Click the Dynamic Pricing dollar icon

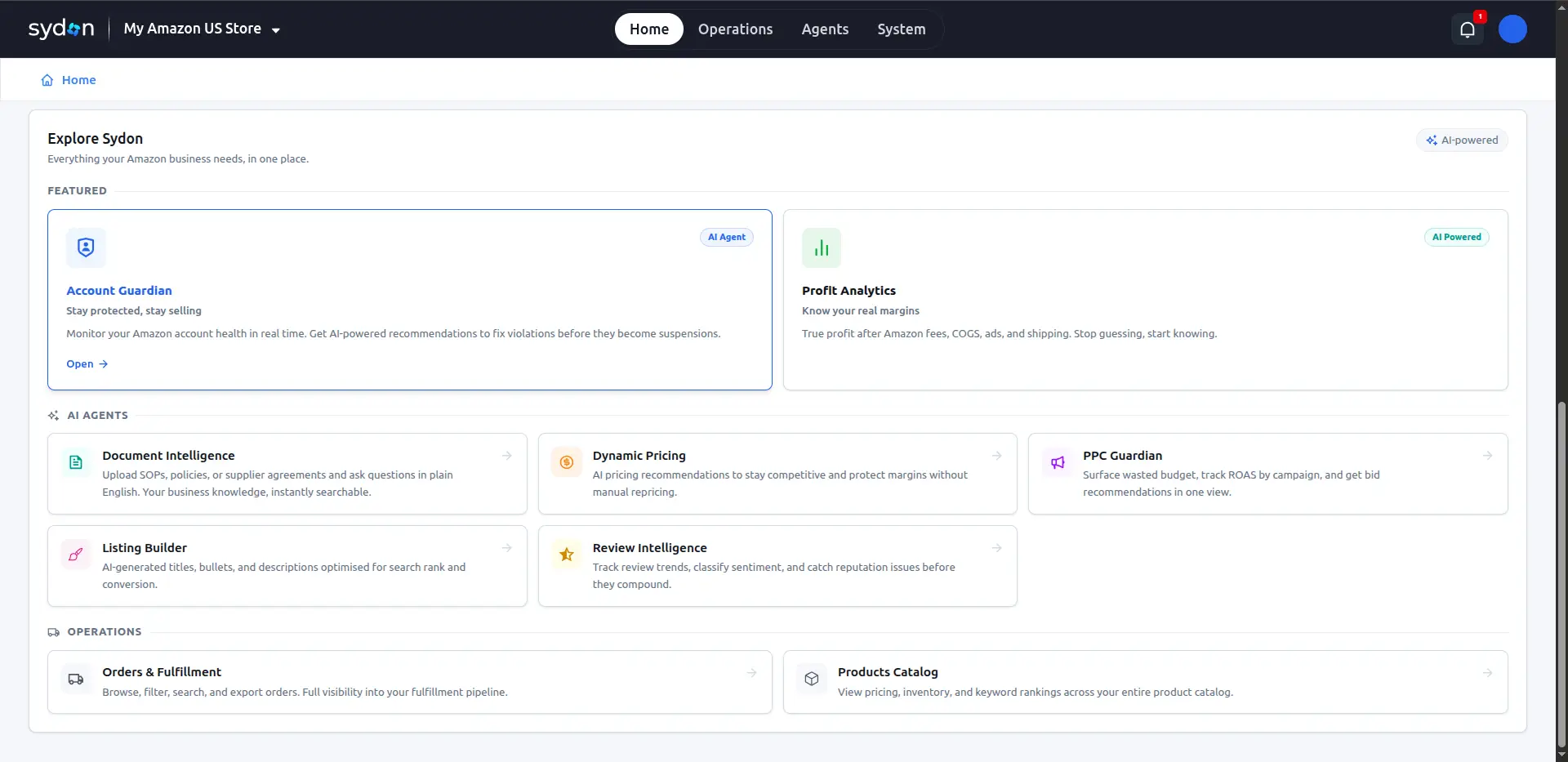[x=567, y=462]
